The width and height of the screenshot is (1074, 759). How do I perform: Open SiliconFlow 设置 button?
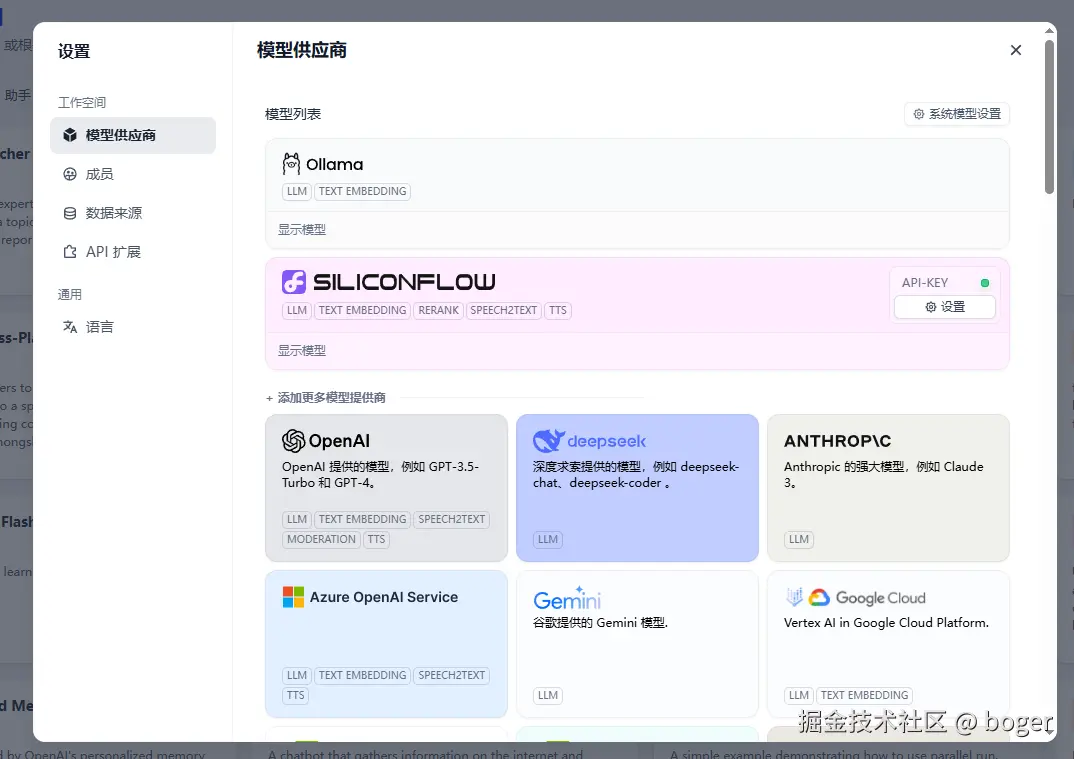(945, 307)
